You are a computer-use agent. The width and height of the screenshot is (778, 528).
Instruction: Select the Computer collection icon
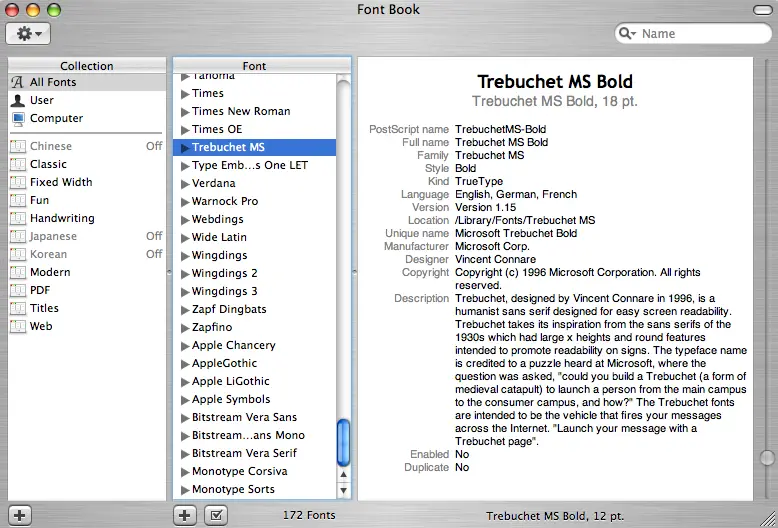pos(18,119)
